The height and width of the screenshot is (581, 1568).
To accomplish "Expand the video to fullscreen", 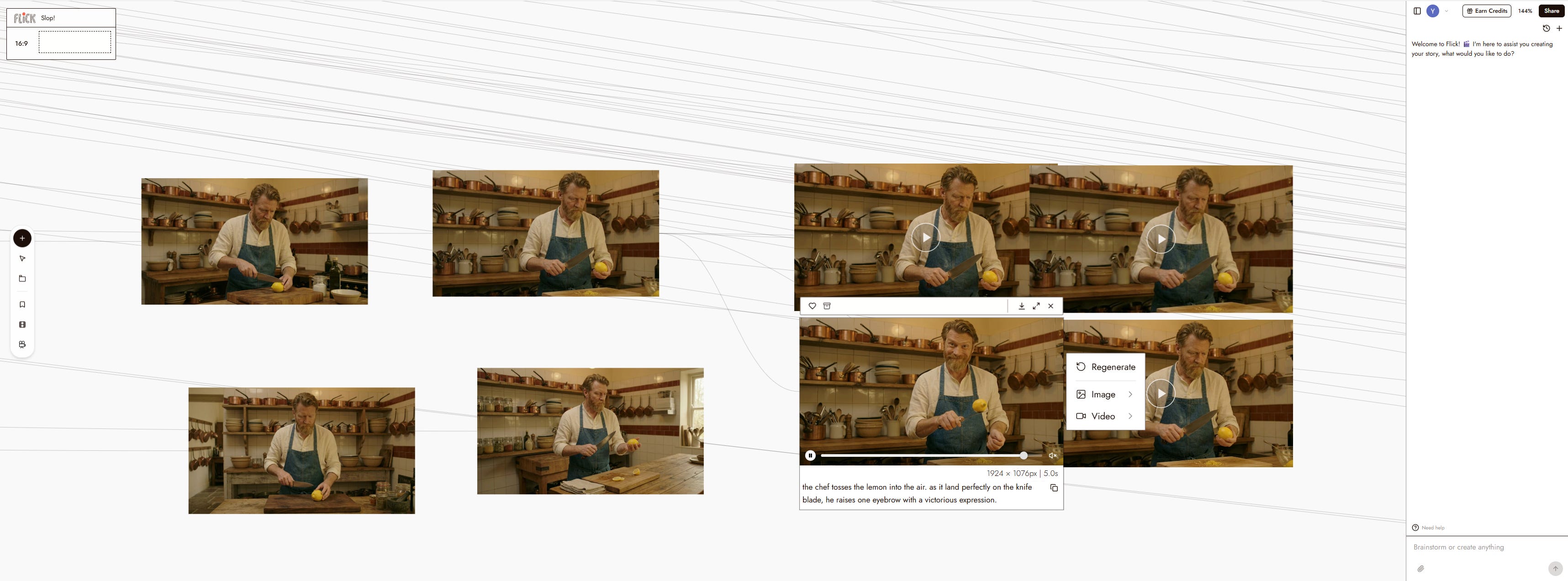I will [x=1036, y=306].
